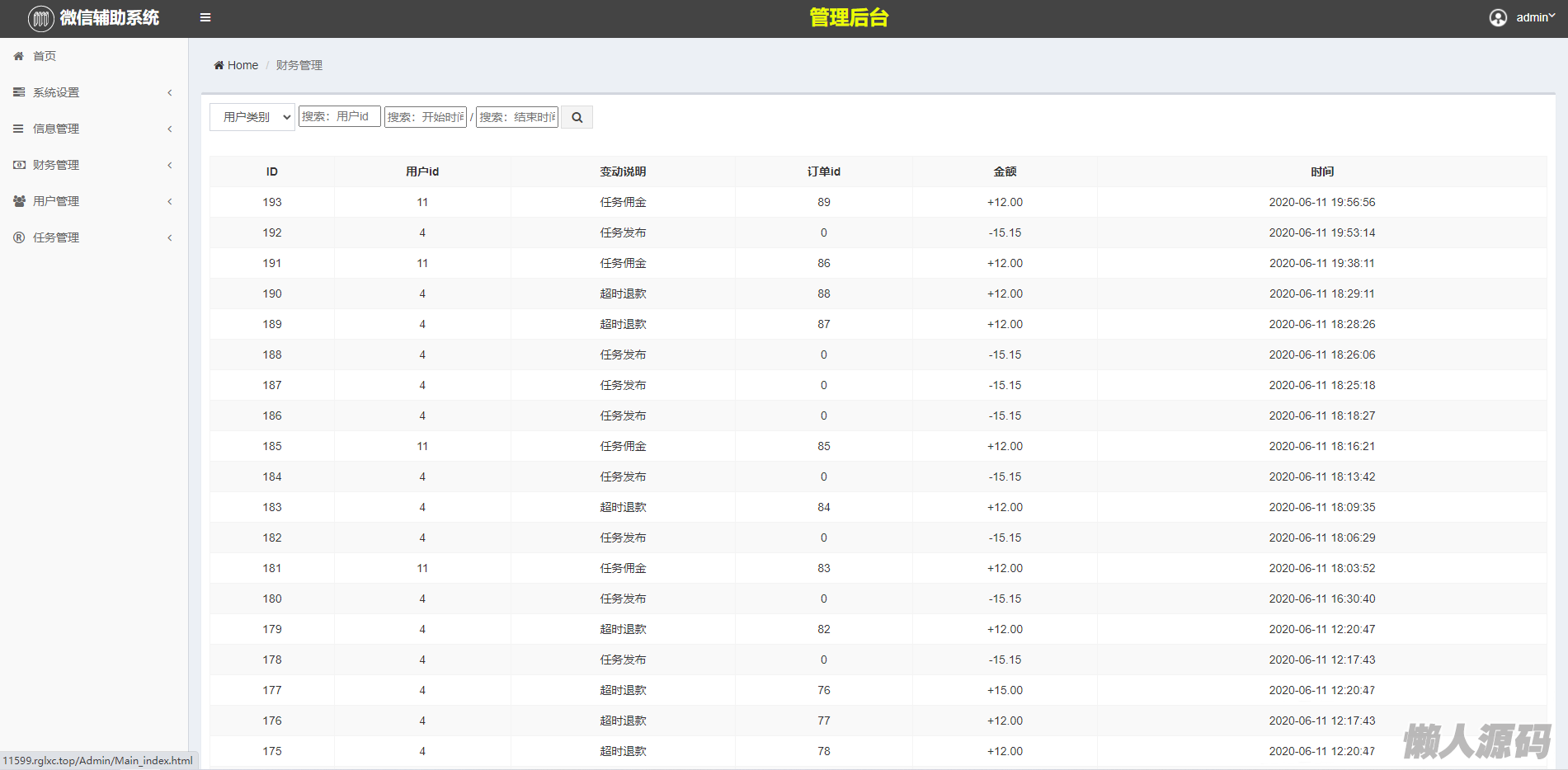Click the home icon in sidebar
Screen dimensions: 1568x770
pos(19,56)
